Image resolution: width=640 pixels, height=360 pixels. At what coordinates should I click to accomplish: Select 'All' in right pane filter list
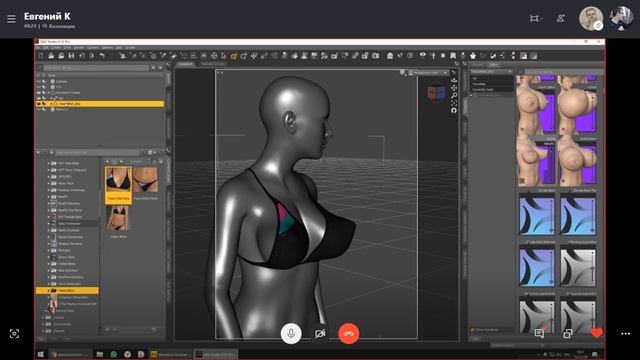[475, 78]
